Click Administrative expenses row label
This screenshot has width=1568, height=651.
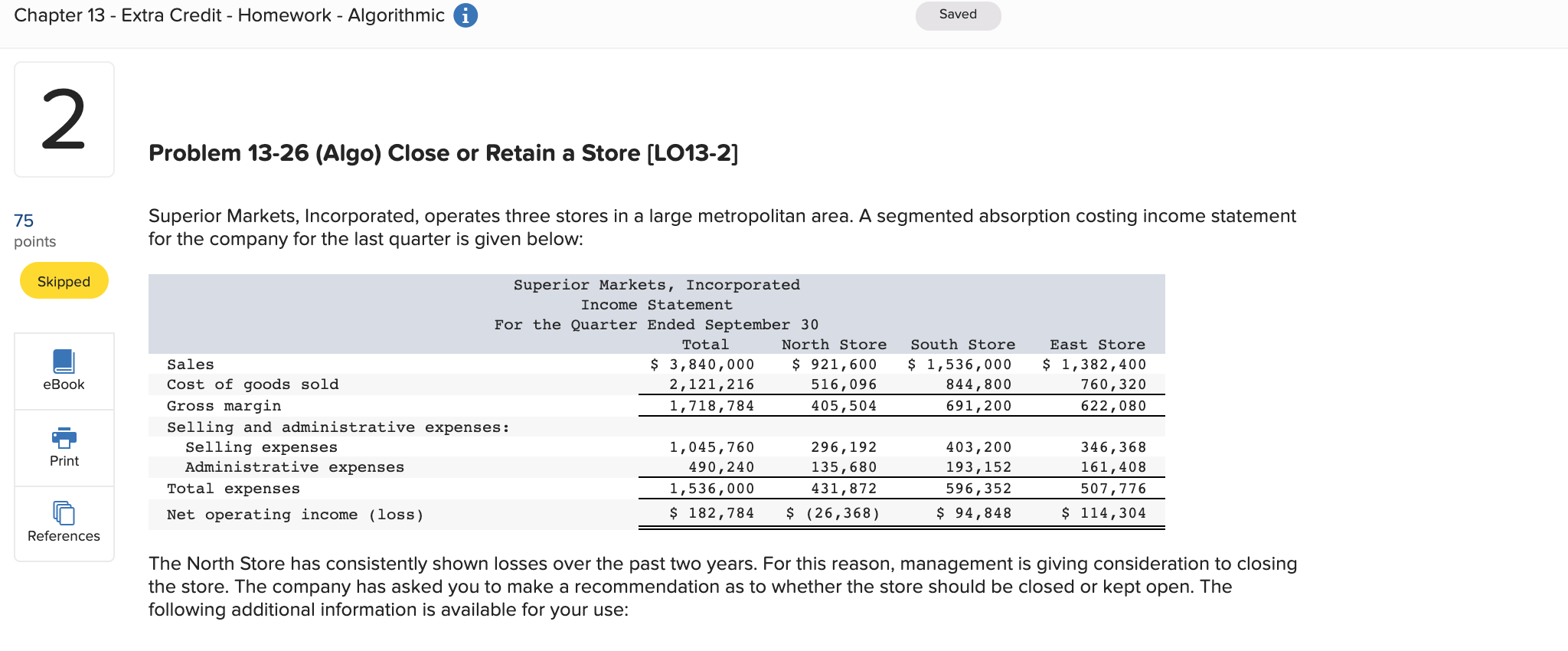pos(295,467)
